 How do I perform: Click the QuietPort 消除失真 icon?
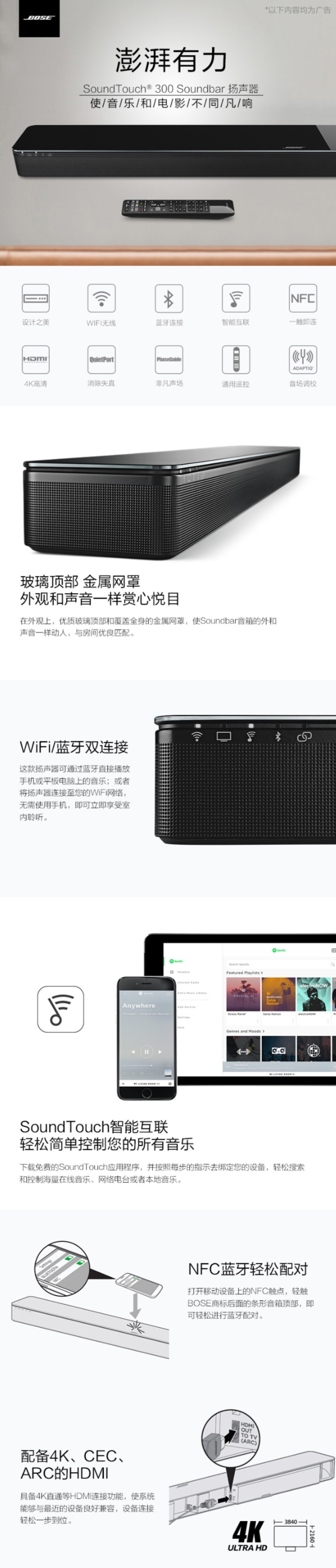(101, 359)
